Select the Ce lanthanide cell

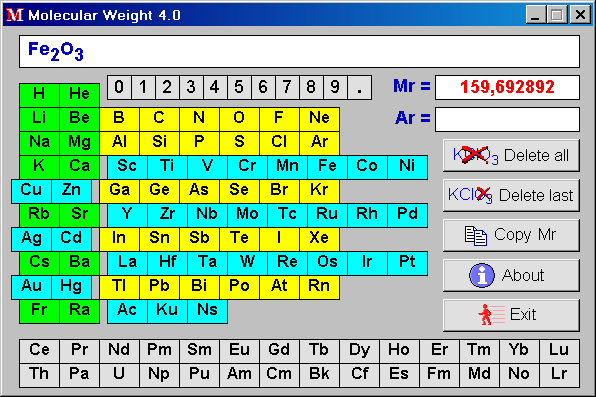point(39,351)
